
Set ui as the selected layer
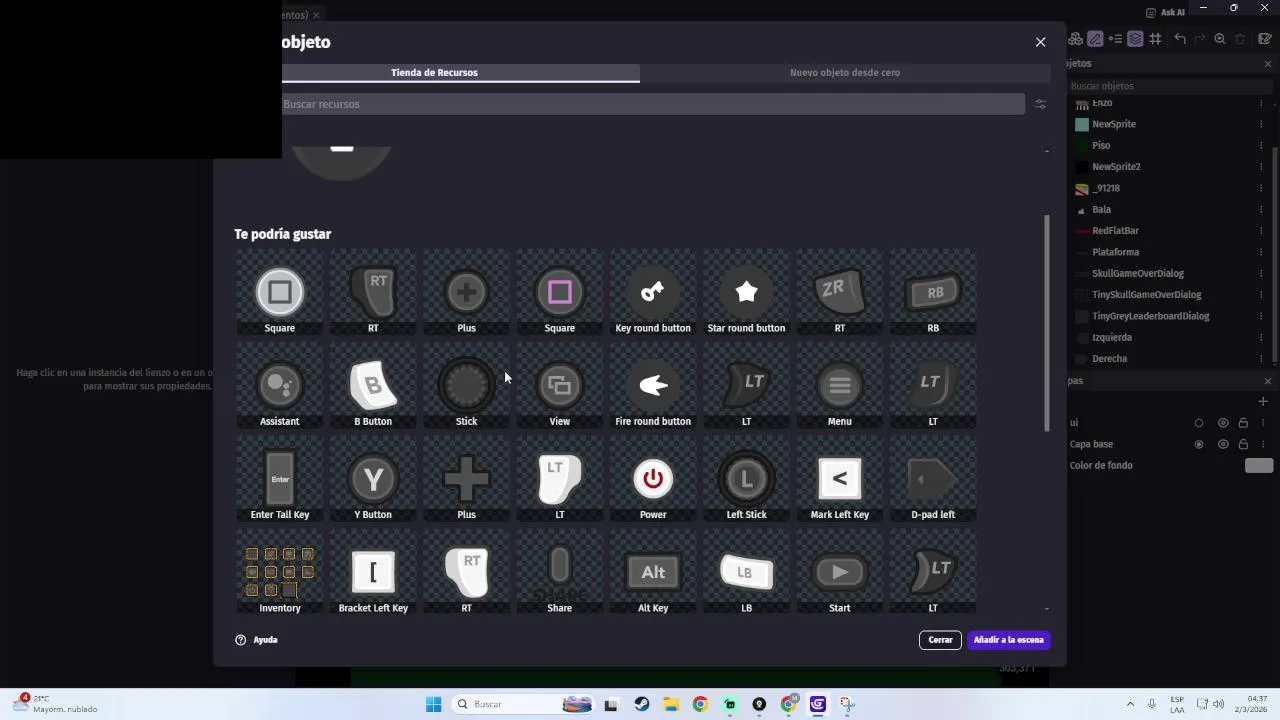(1199, 423)
